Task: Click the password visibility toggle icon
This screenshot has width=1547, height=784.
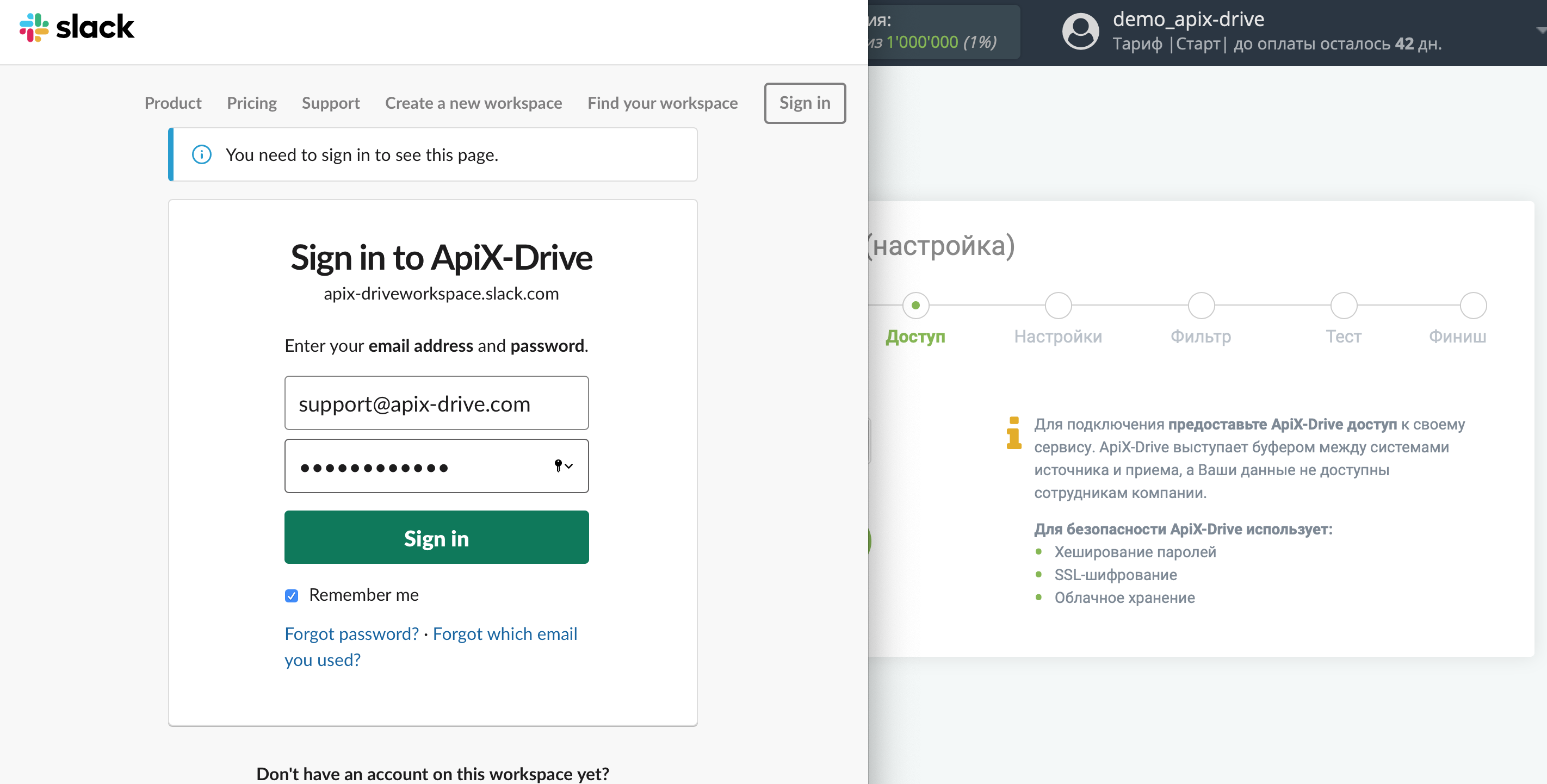Action: click(562, 466)
